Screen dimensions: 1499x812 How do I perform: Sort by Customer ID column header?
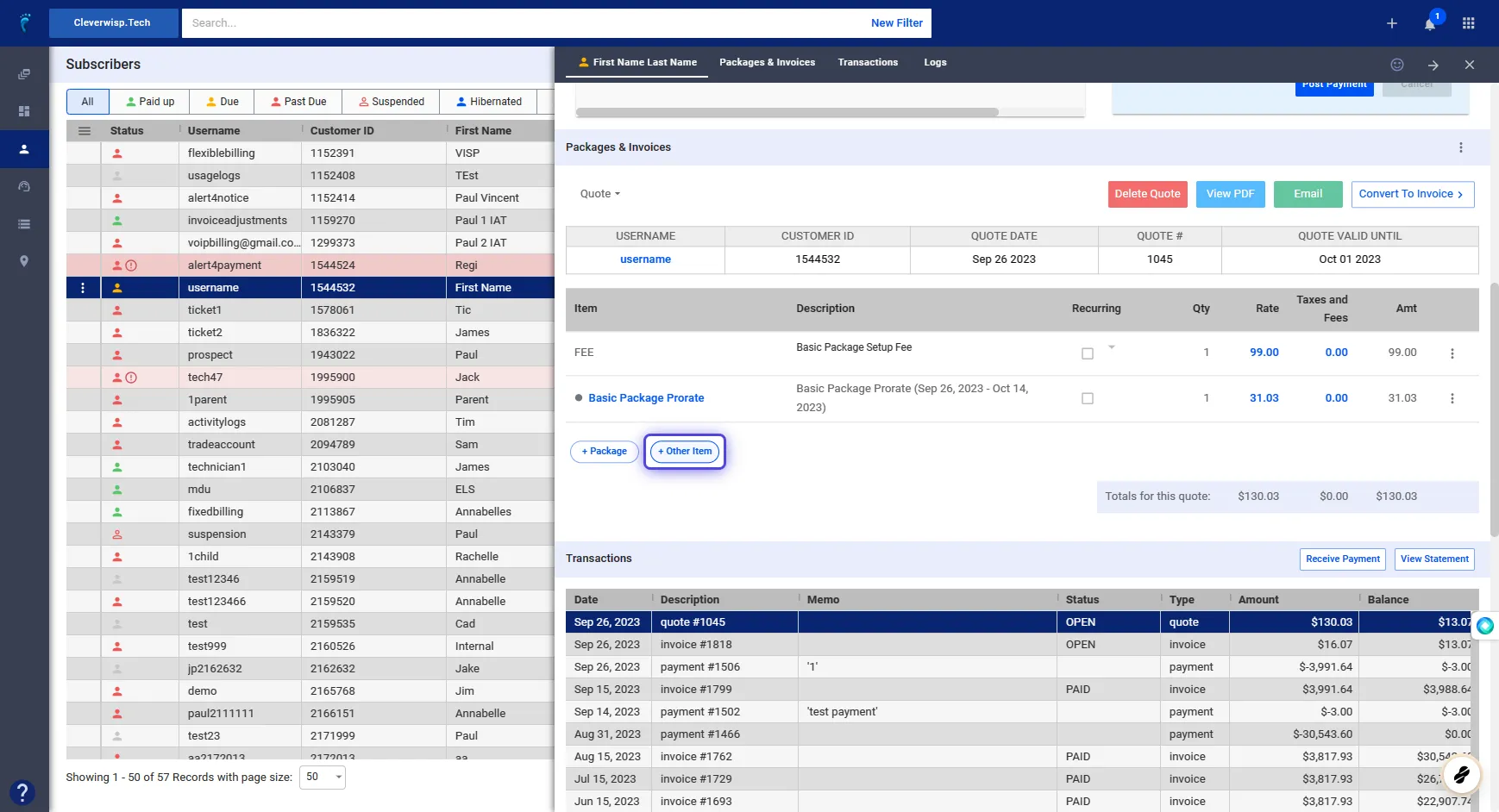[342, 131]
